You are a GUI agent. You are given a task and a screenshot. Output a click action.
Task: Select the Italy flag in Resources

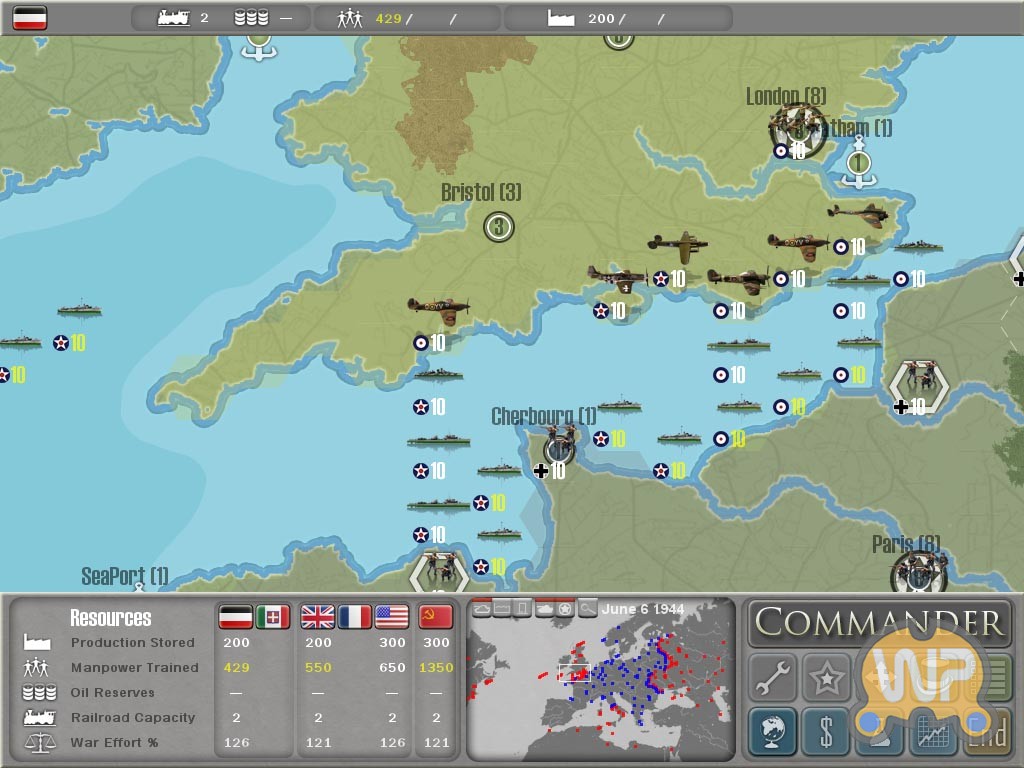point(273,617)
